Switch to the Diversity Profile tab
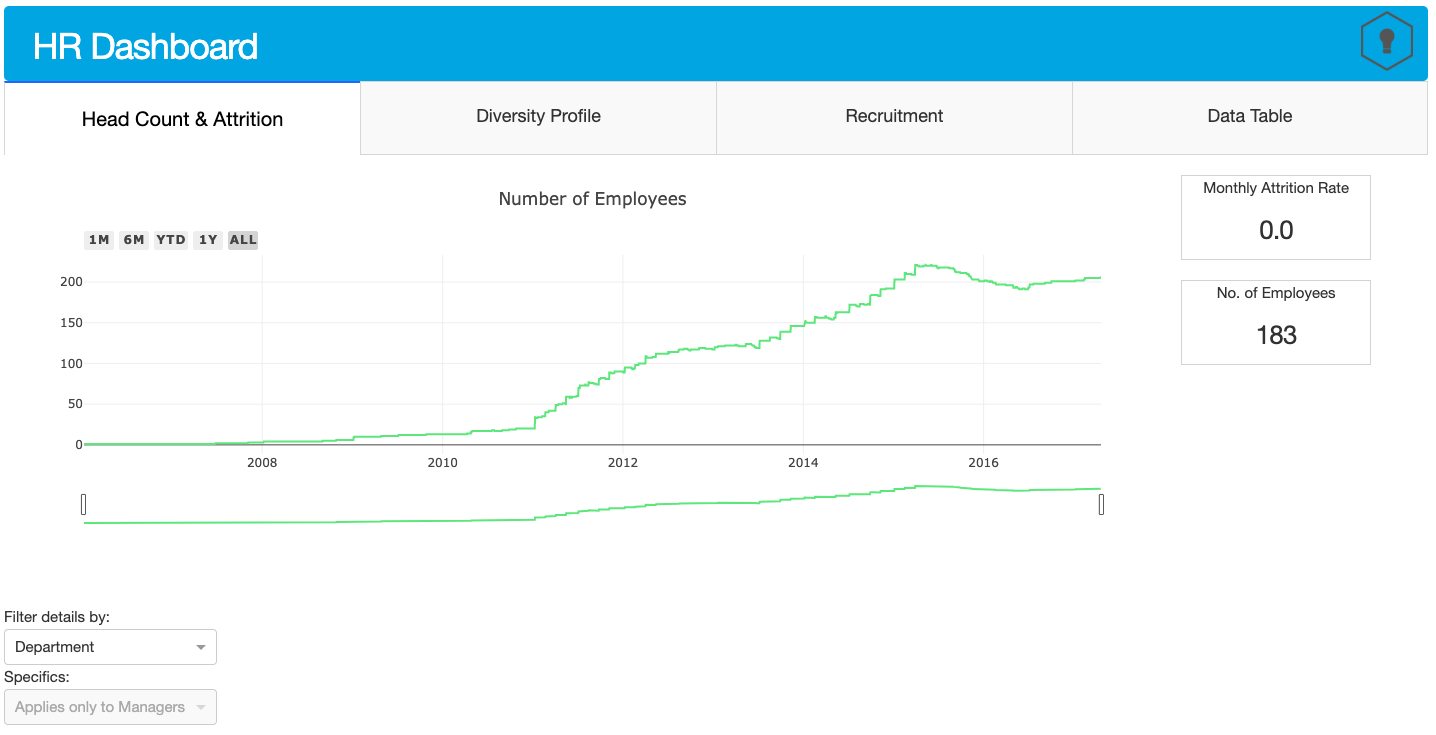Image resolution: width=1436 pixels, height=735 pixels. click(538, 117)
